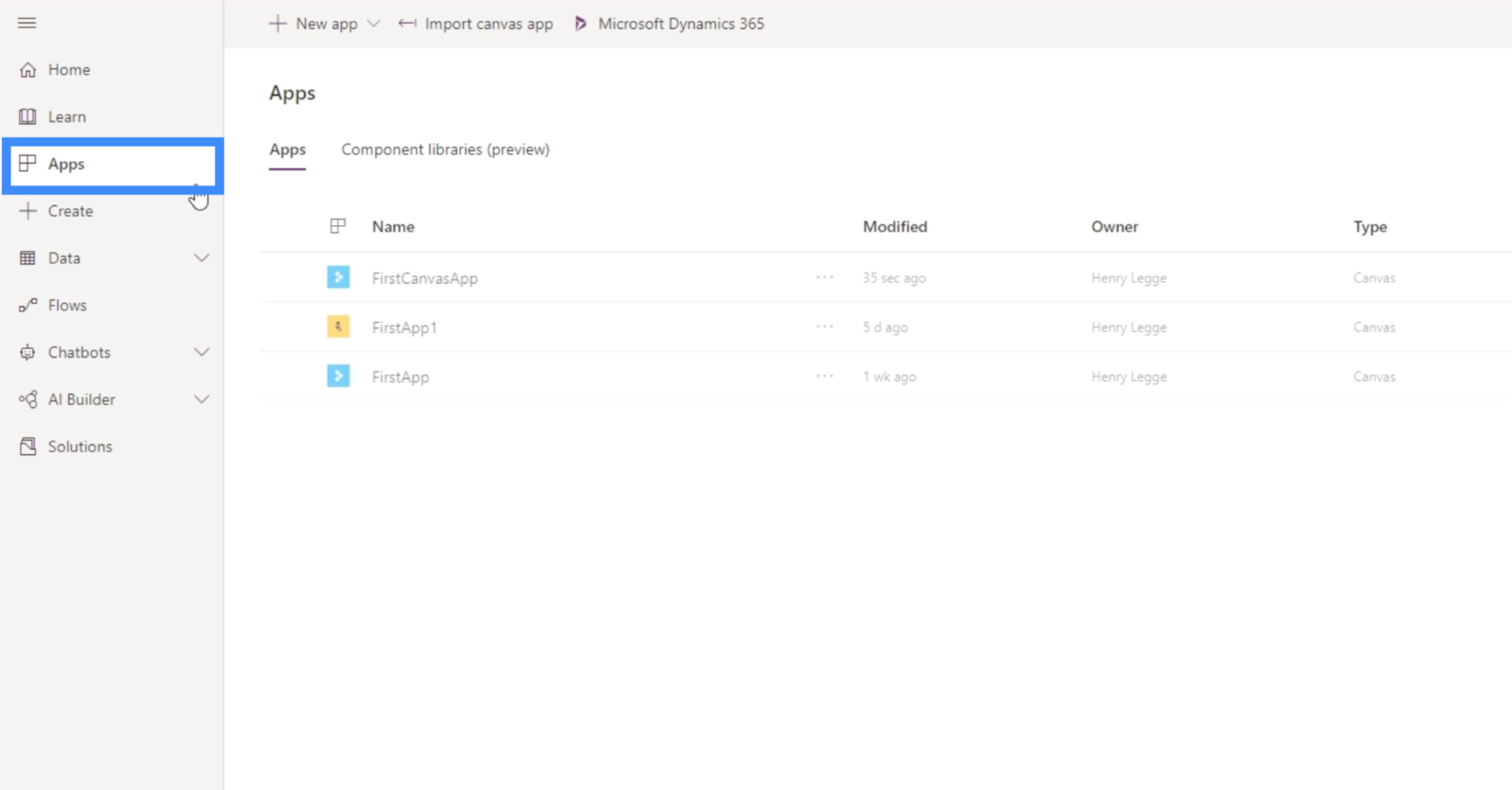Expand the AI Builder section chevron
Screen dimensions: 1512x790
[202, 399]
